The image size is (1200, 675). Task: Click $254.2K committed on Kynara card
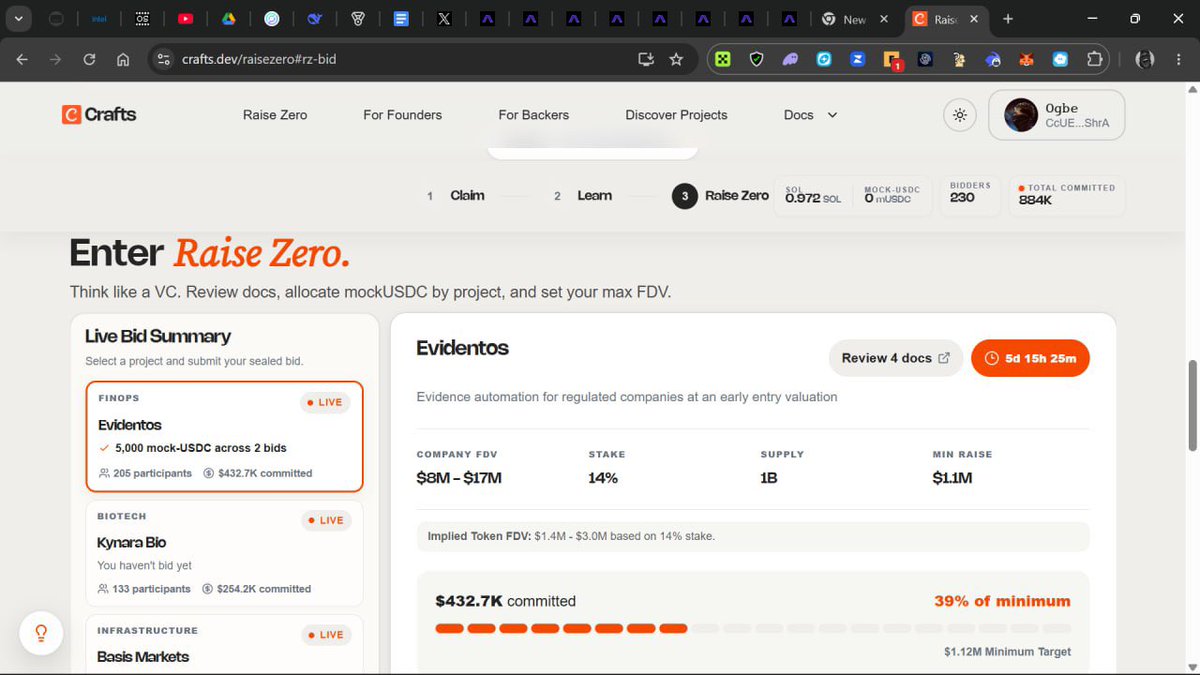coord(257,589)
